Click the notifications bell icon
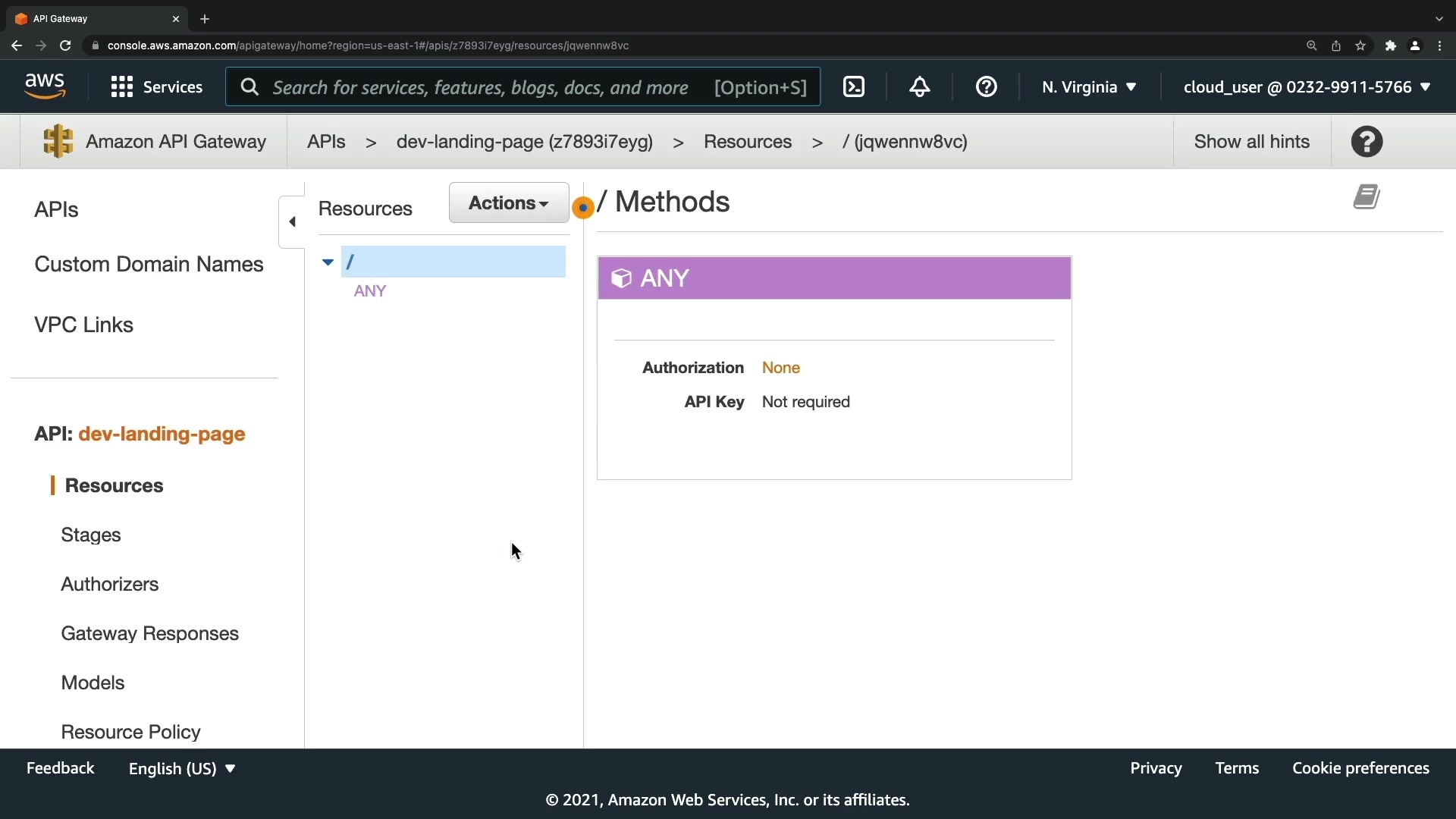Image resolution: width=1456 pixels, height=819 pixels. pyautogui.click(x=919, y=87)
